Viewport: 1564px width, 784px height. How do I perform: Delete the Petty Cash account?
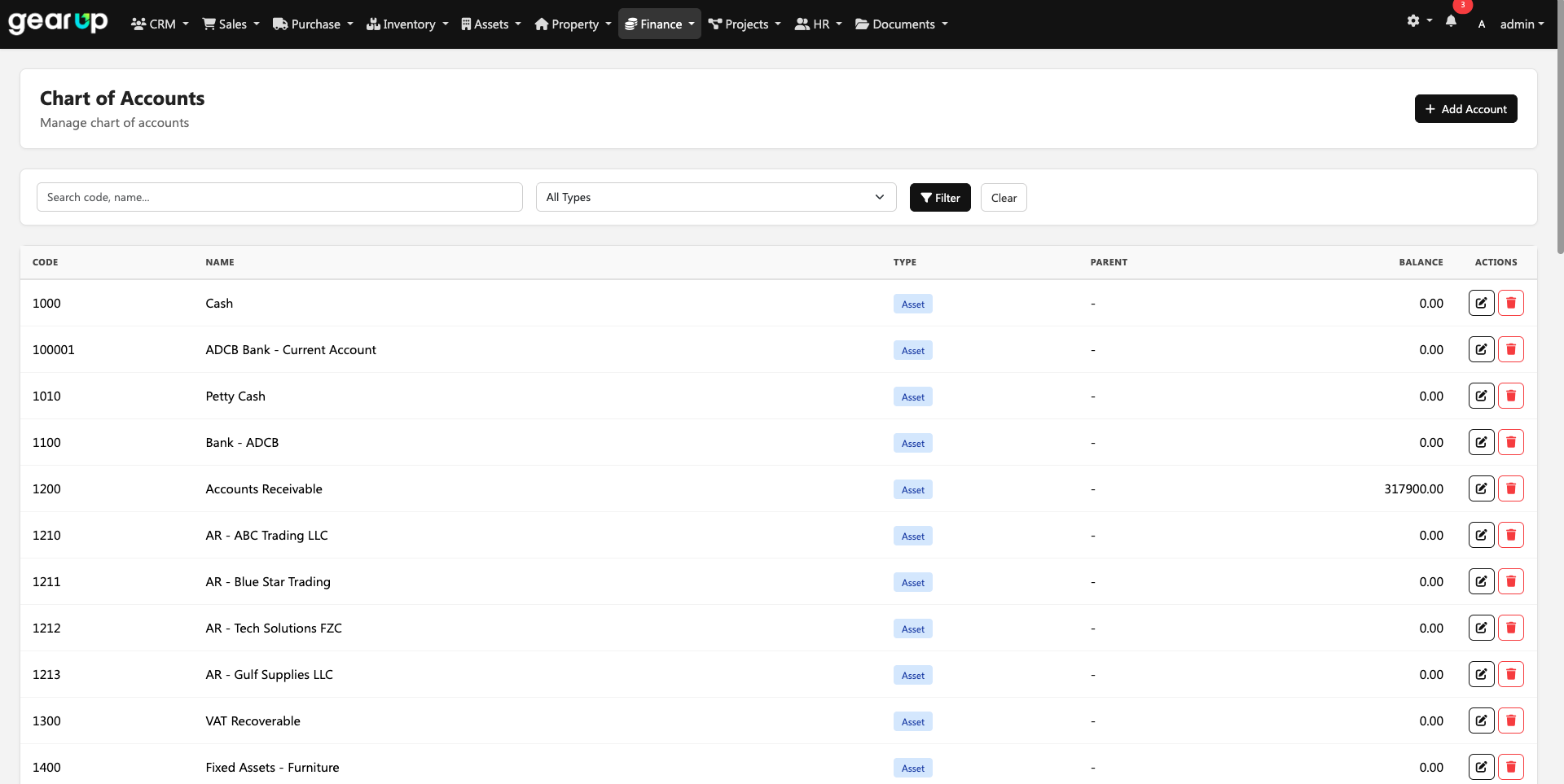[1511, 396]
